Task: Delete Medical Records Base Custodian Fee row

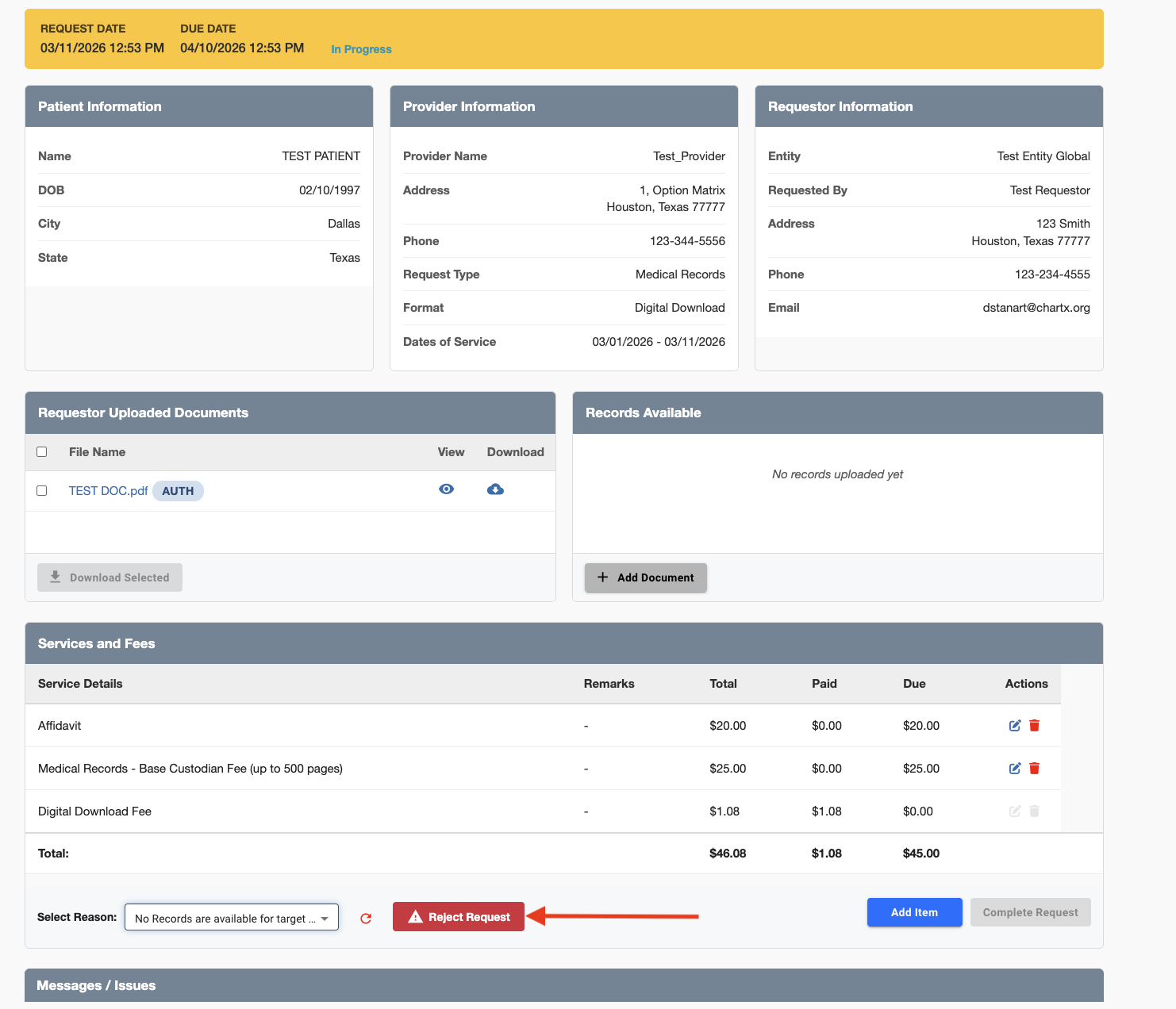Action: (1034, 769)
